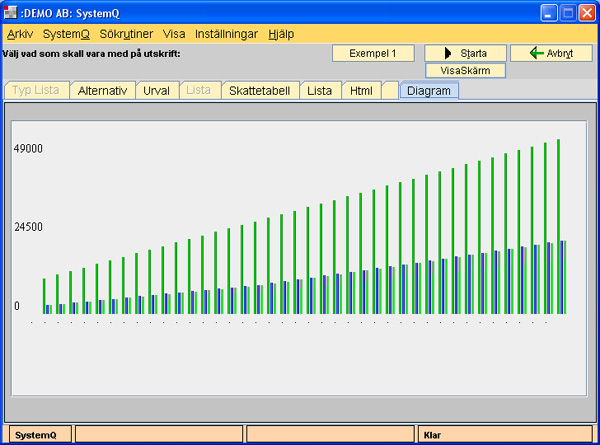Click the Klar status field
Image resolution: width=600 pixels, height=445 pixels.
pyautogui.click(x=505, y=435)
